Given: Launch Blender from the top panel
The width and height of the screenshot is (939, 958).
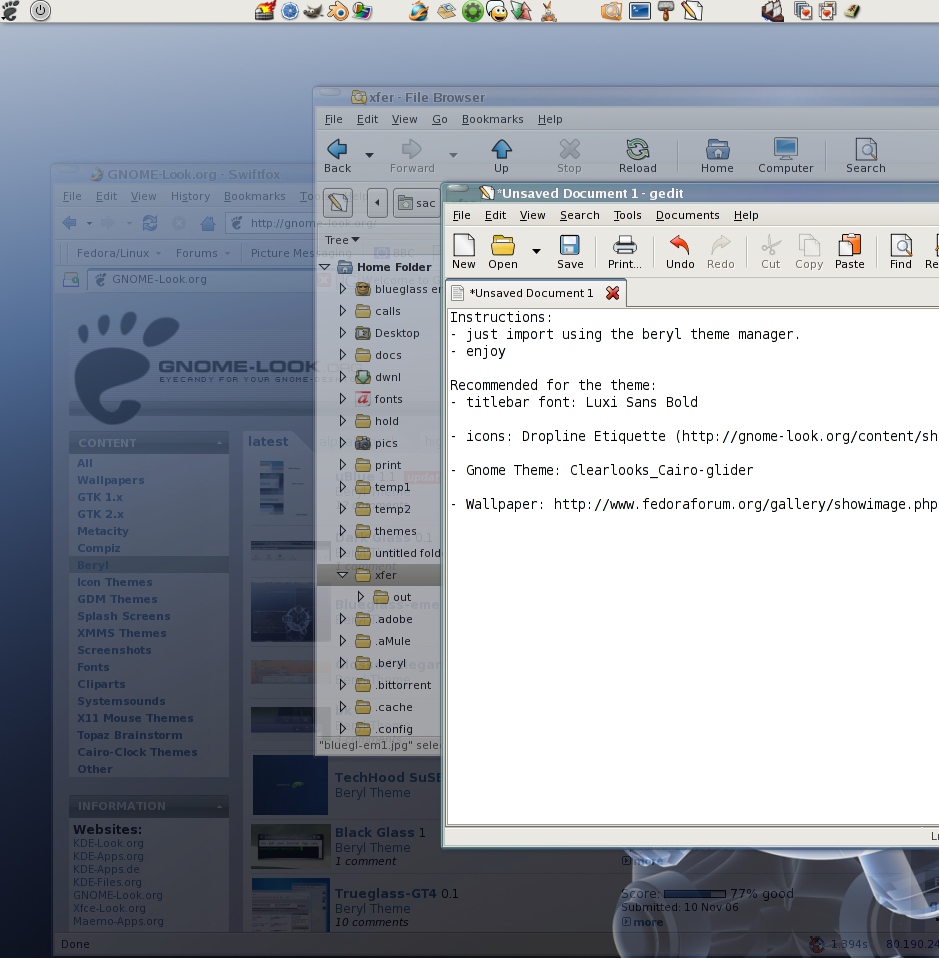Looking at the screenshot, I should tap(338, 10).
